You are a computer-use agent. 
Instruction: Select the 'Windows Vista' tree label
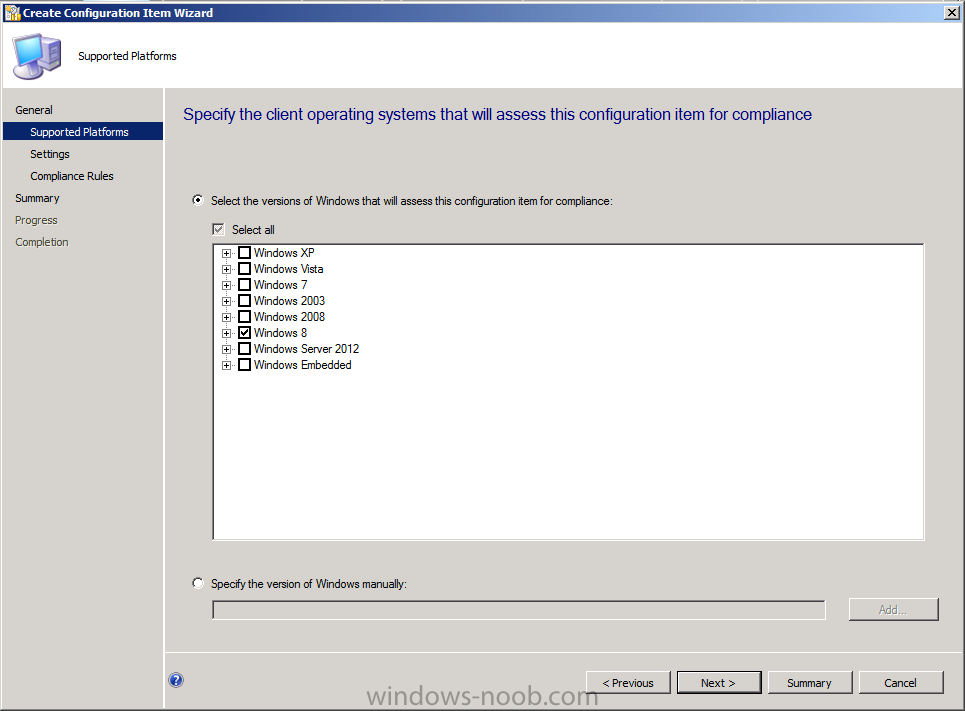tap(289, 268)
